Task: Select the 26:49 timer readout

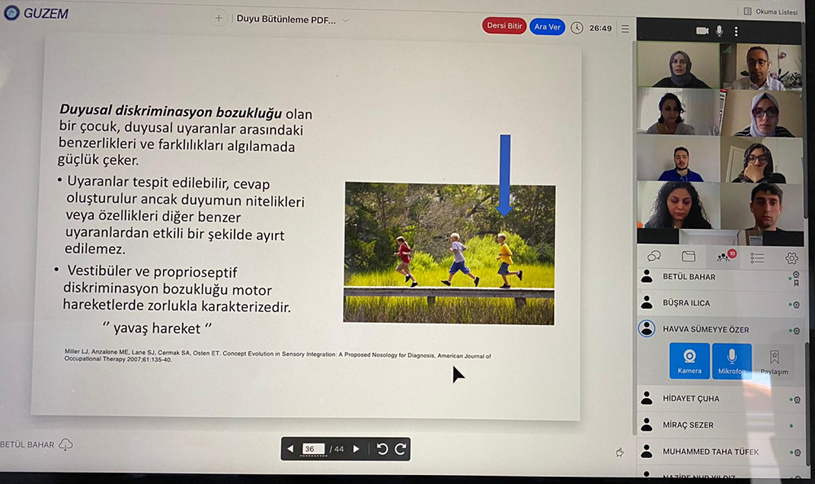Action: (x=600, y=28)
